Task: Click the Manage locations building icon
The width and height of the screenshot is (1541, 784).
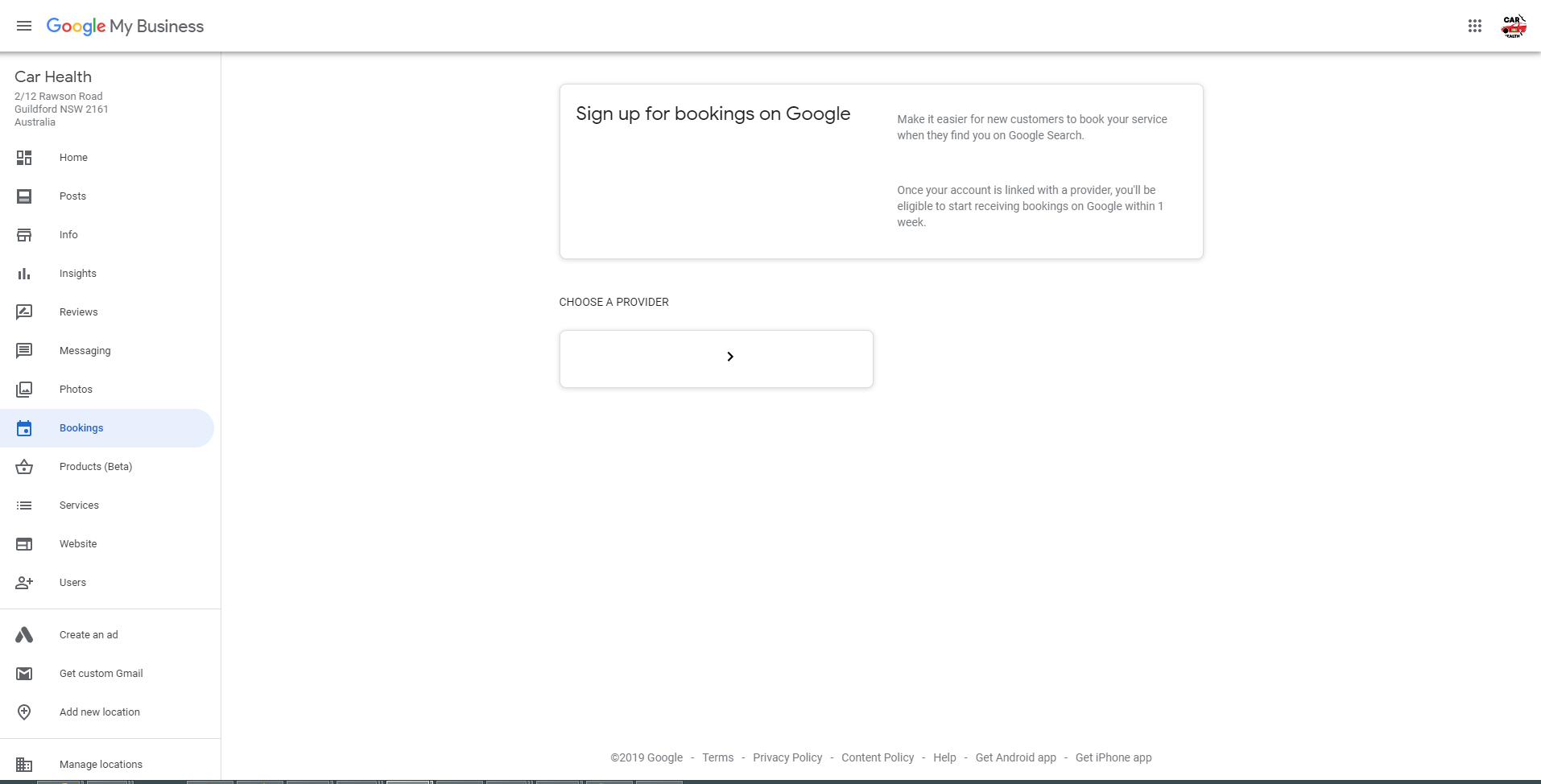Action: (24, 765)
